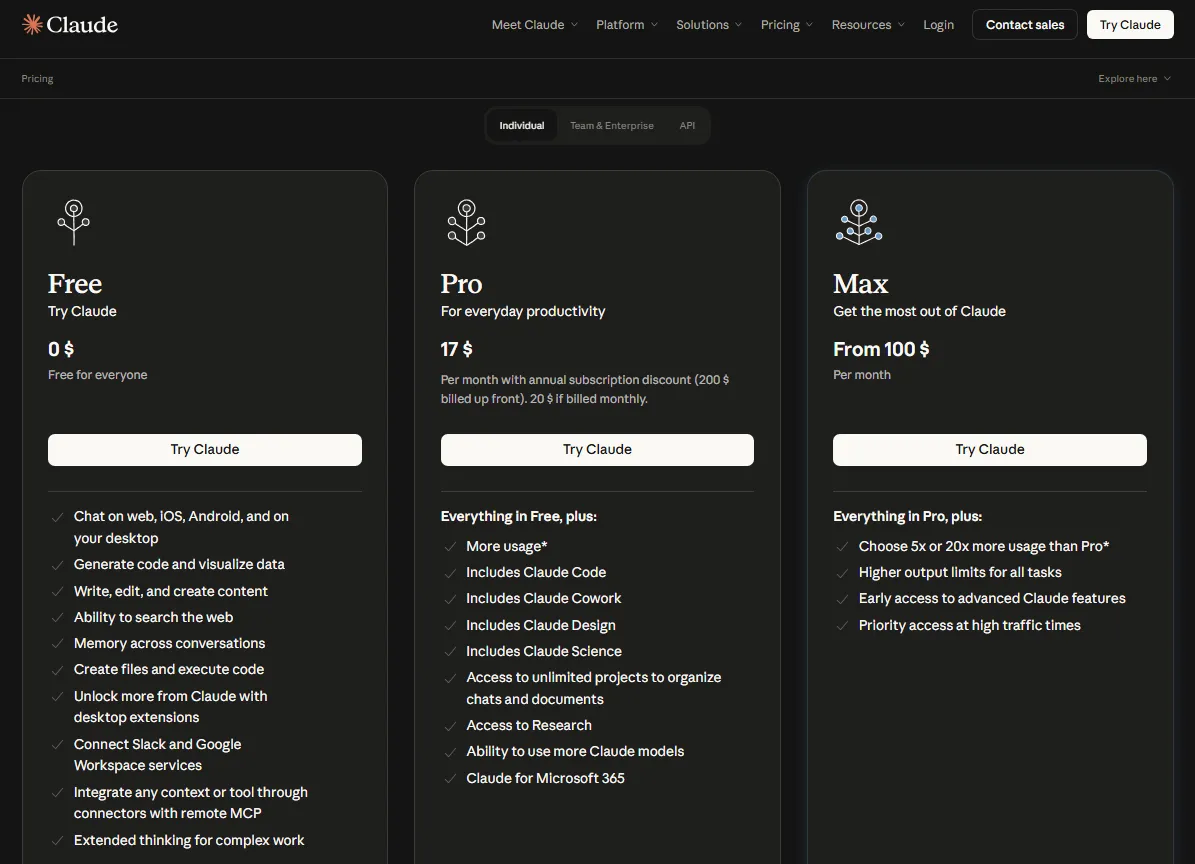This screenshot has height=864, width=1195.
Task: Open the Explore here dropdown
Action: [1134, 78]
